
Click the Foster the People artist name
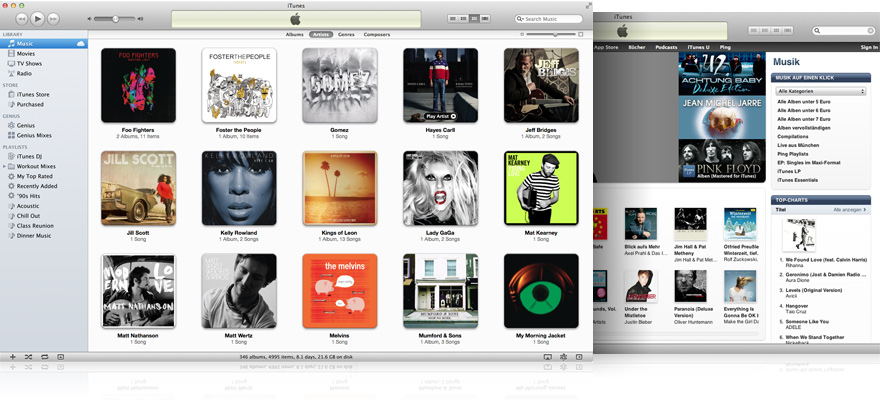[239, 130]
